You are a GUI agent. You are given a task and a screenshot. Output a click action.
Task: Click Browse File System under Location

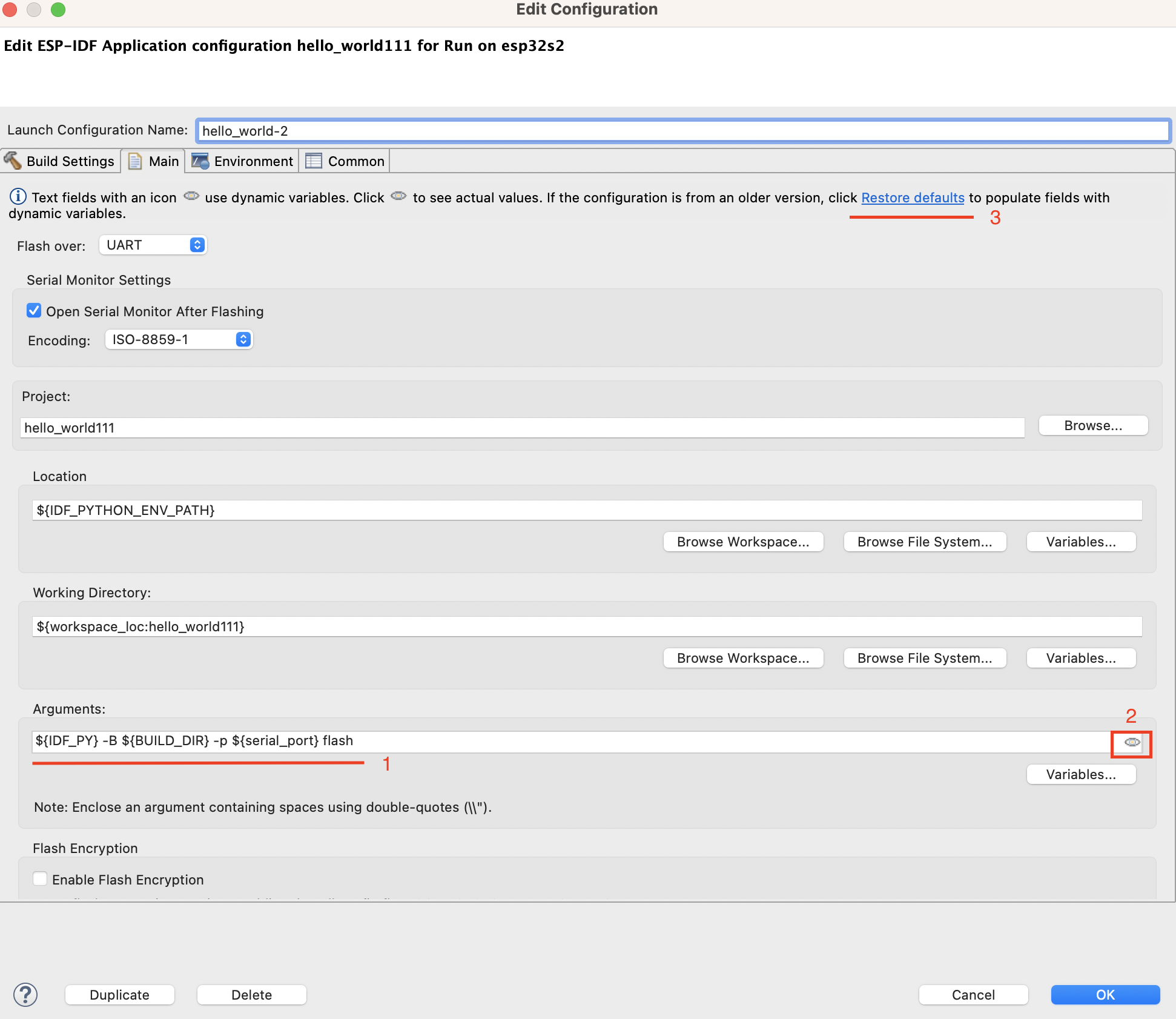click(x=924, y=542)
